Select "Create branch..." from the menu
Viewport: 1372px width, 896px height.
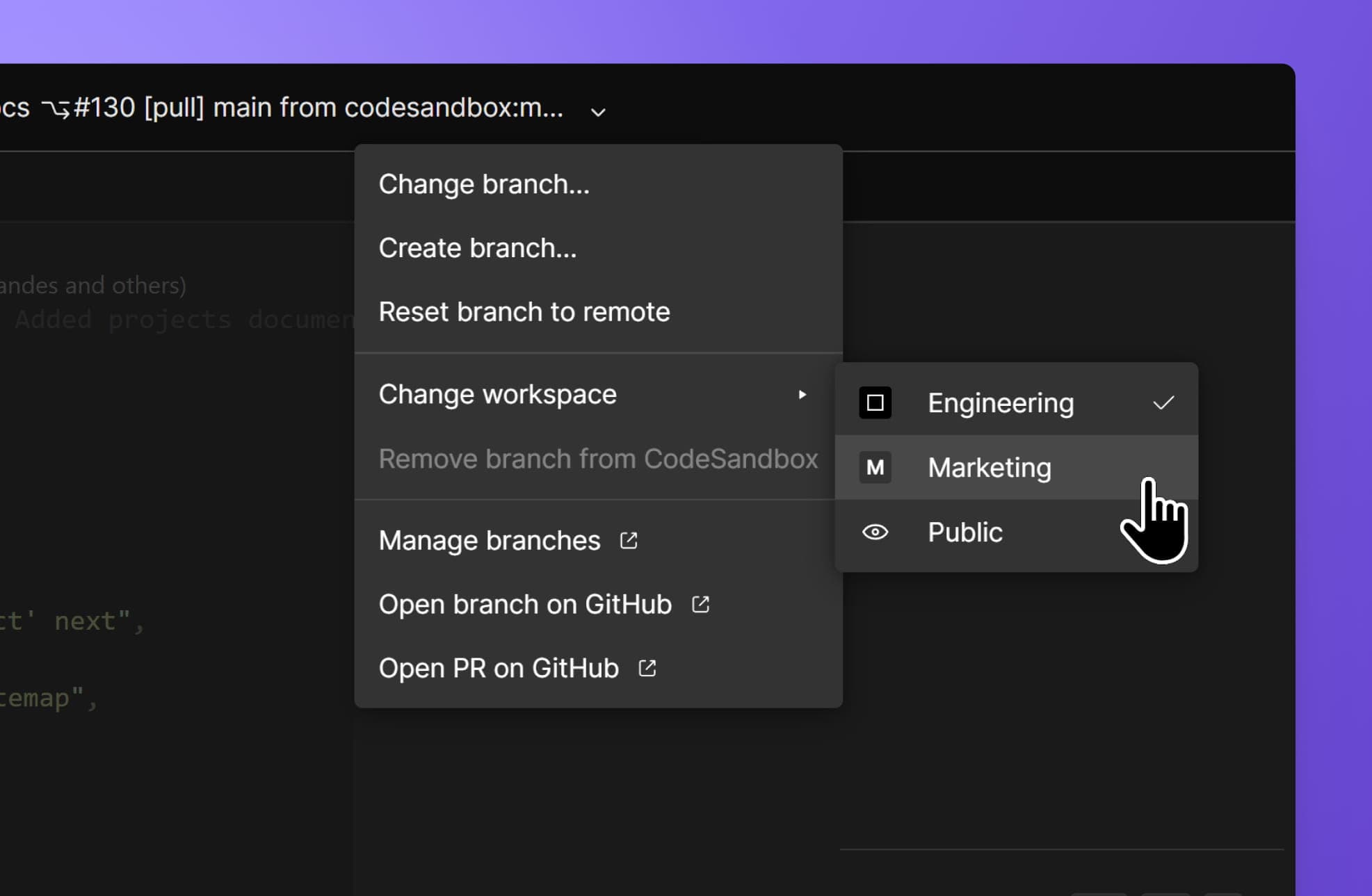coord(477,247)
